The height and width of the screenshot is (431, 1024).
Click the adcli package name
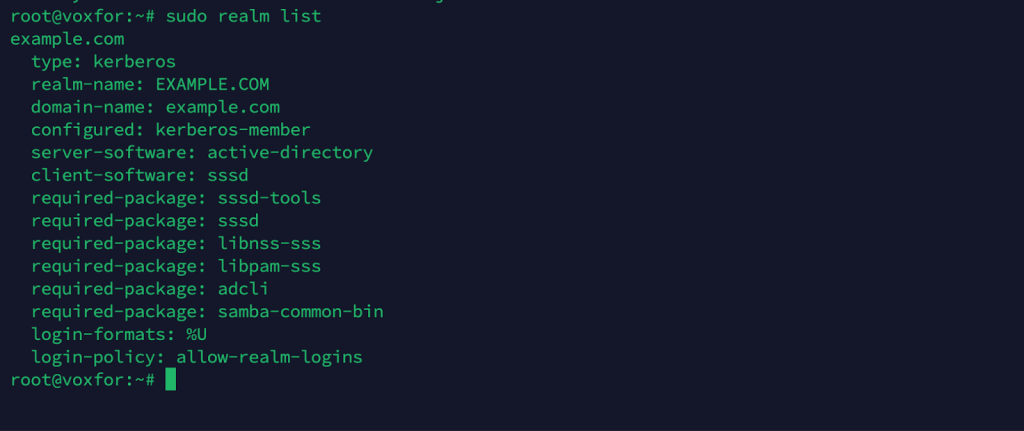[244, 289]
